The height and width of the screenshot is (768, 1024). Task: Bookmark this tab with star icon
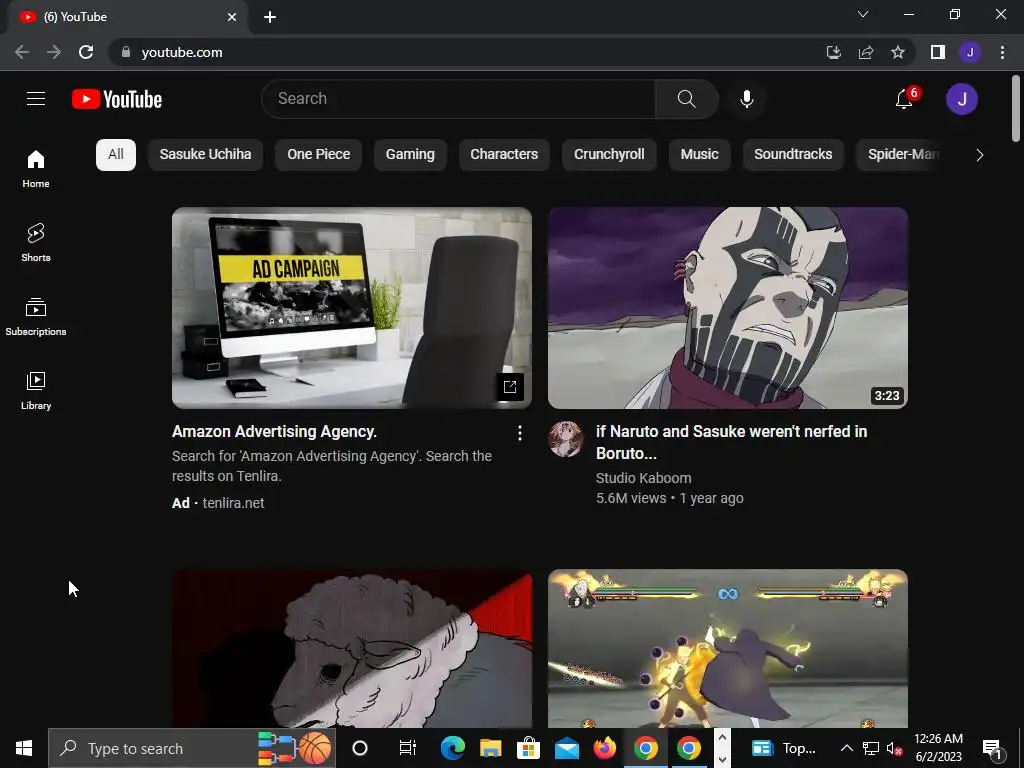coord(898,52)
